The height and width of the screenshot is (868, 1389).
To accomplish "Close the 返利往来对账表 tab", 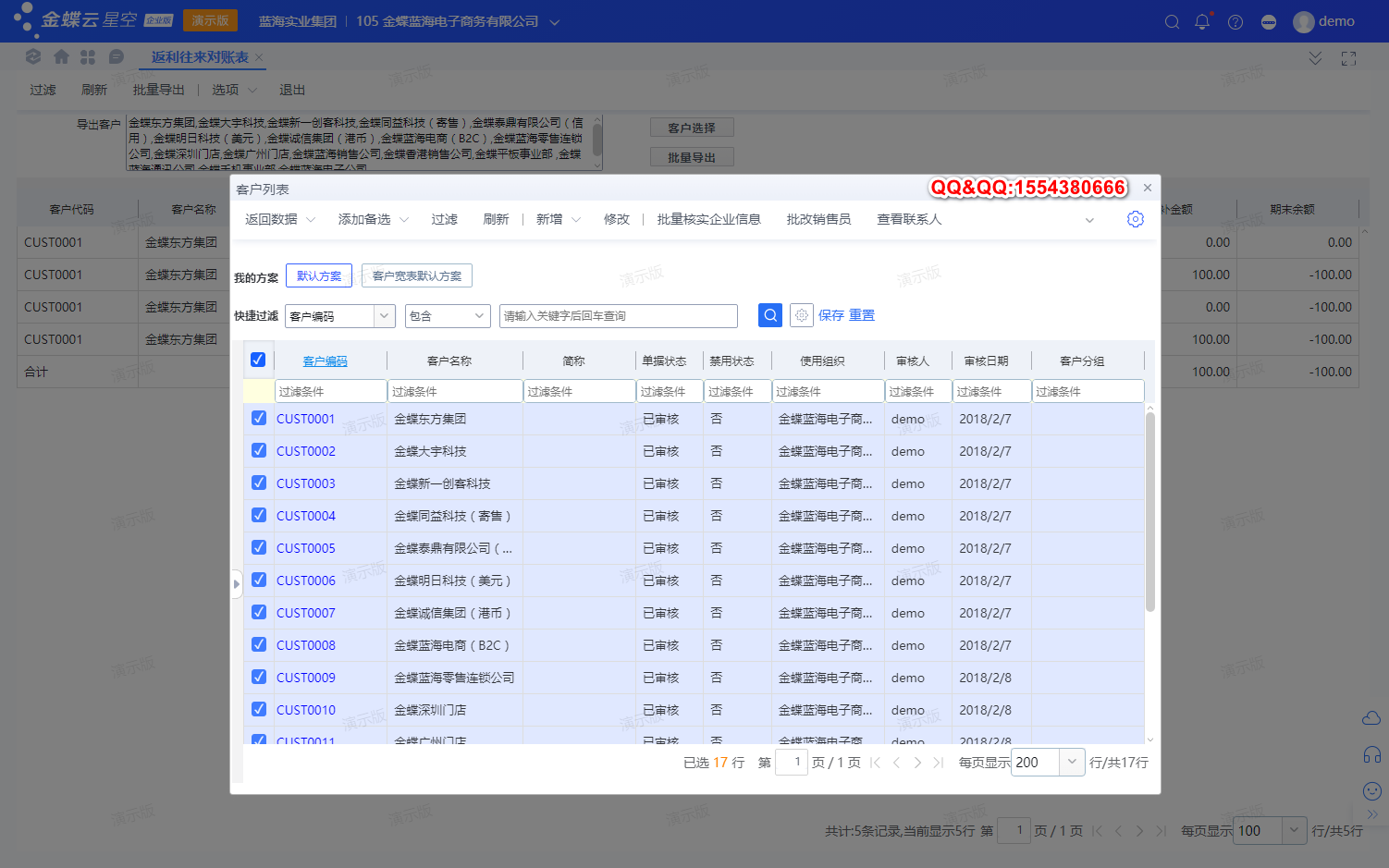I will [260, 57].
